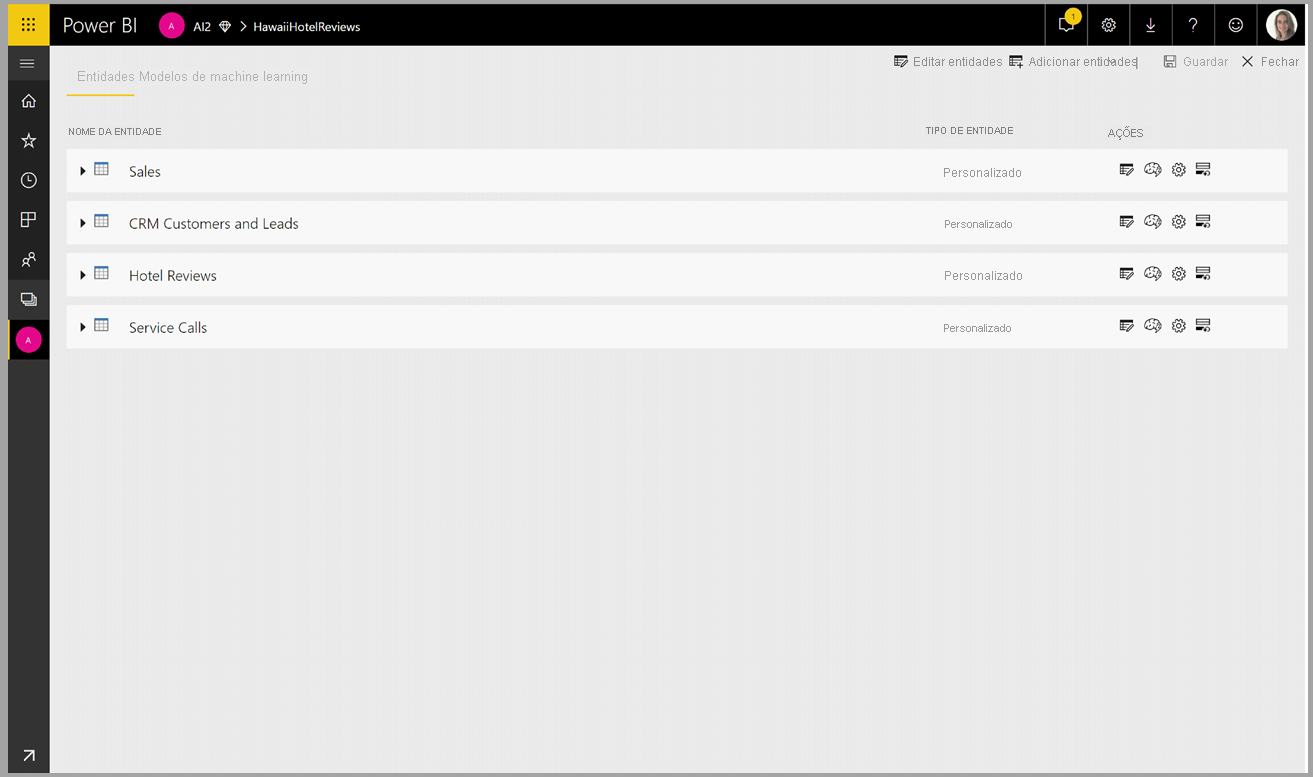Open Recent clock icon in the sidebar
The image size is (1313, 777).
tap(28, 181)
